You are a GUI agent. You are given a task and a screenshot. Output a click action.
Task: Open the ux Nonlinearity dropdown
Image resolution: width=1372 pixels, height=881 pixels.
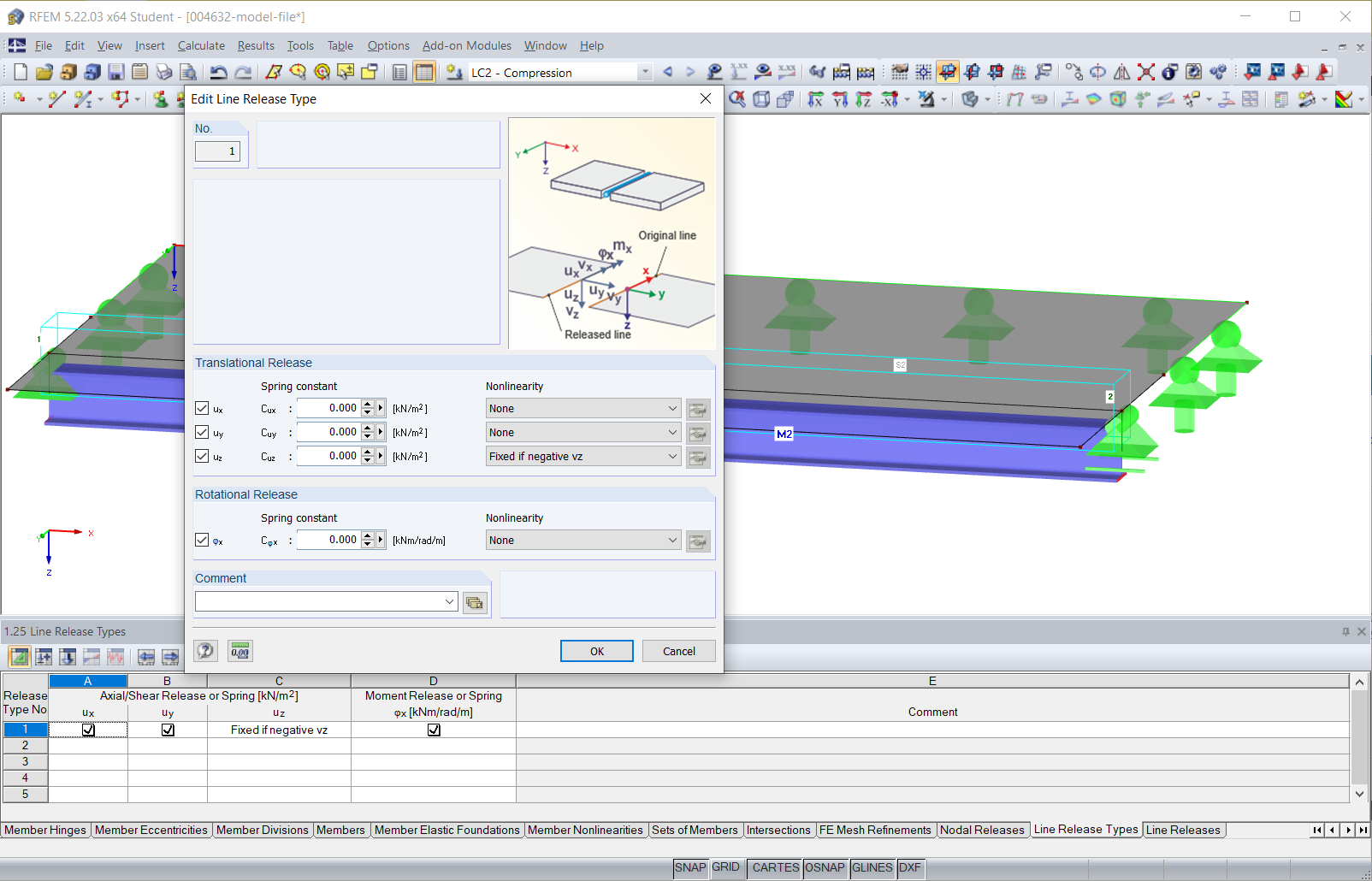coord(583,409)
